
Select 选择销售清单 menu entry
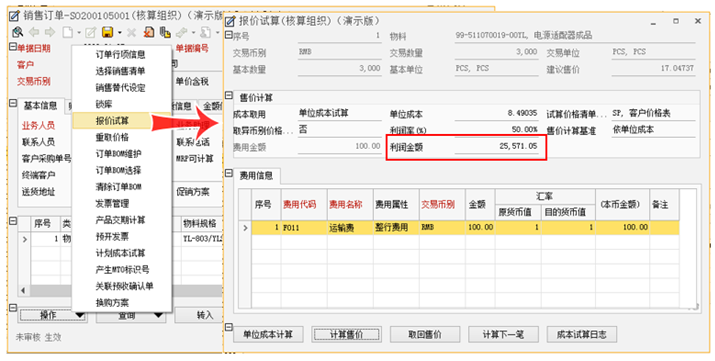(122, 71)
